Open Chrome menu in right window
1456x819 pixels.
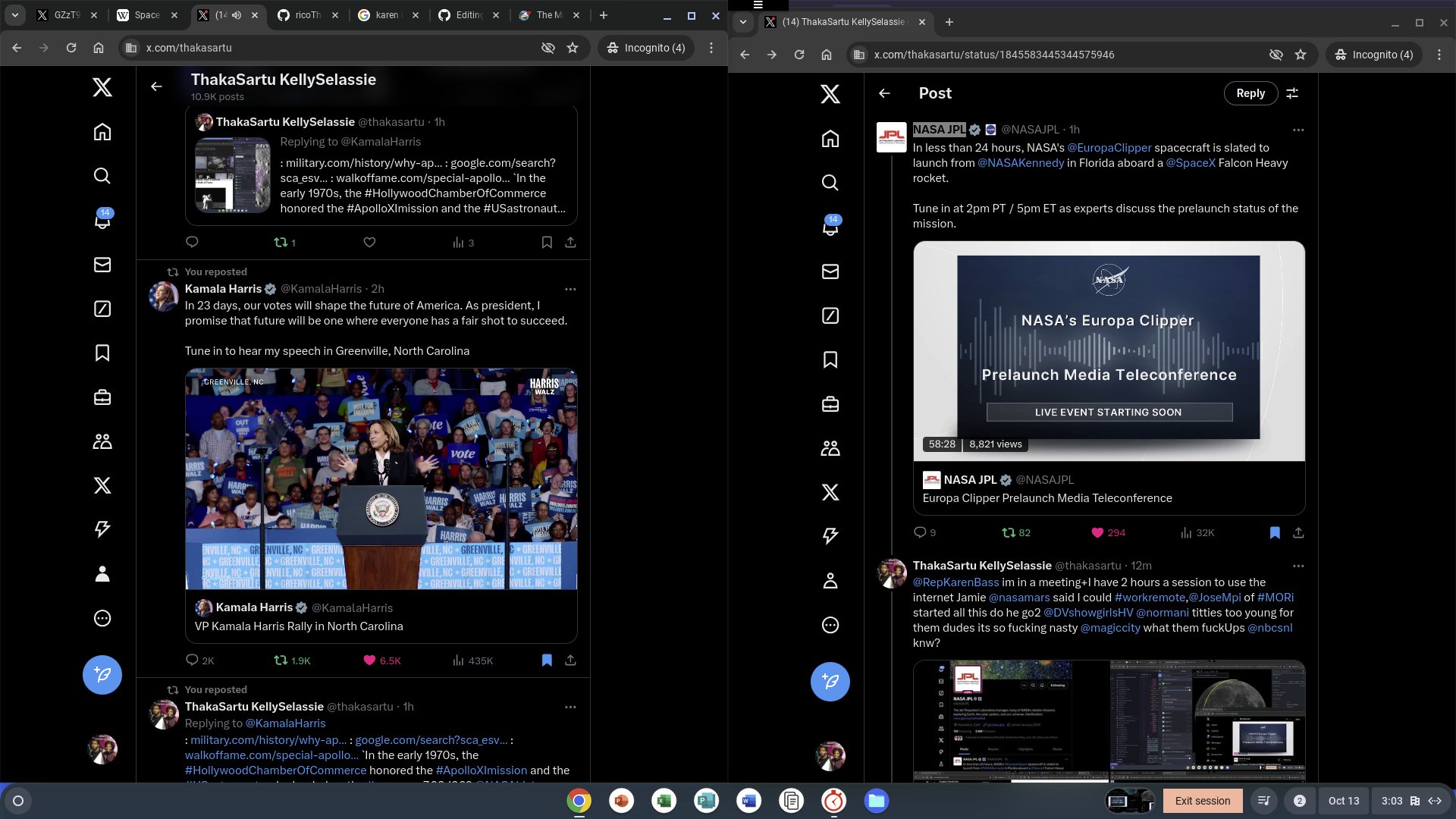[x=1439, y=55]
